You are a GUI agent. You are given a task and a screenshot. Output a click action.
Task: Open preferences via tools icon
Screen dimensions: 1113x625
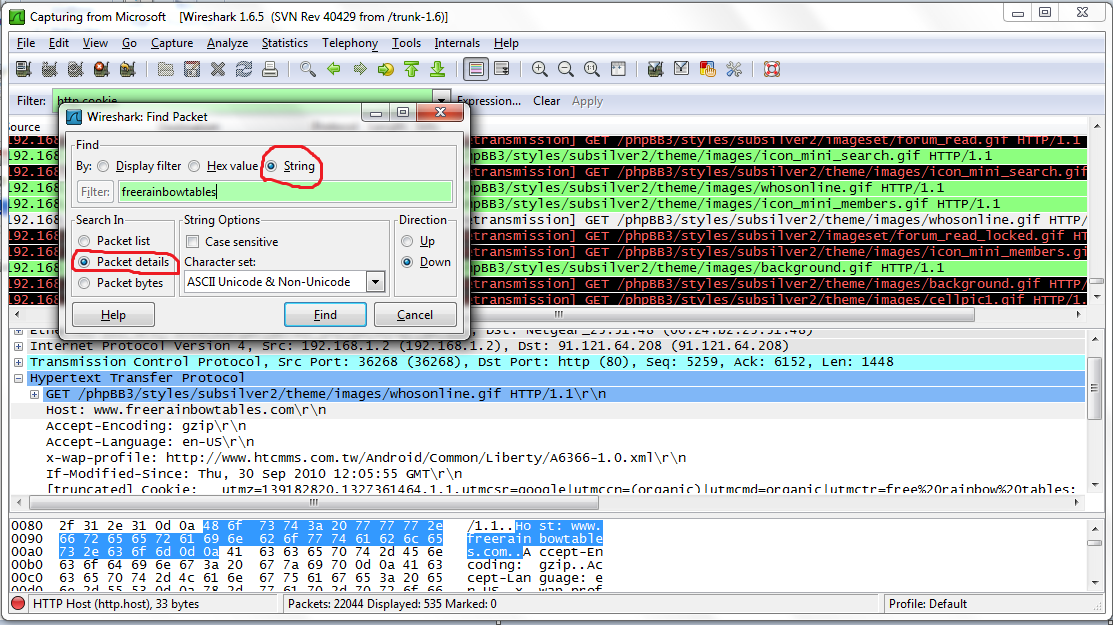click(734, 69)
